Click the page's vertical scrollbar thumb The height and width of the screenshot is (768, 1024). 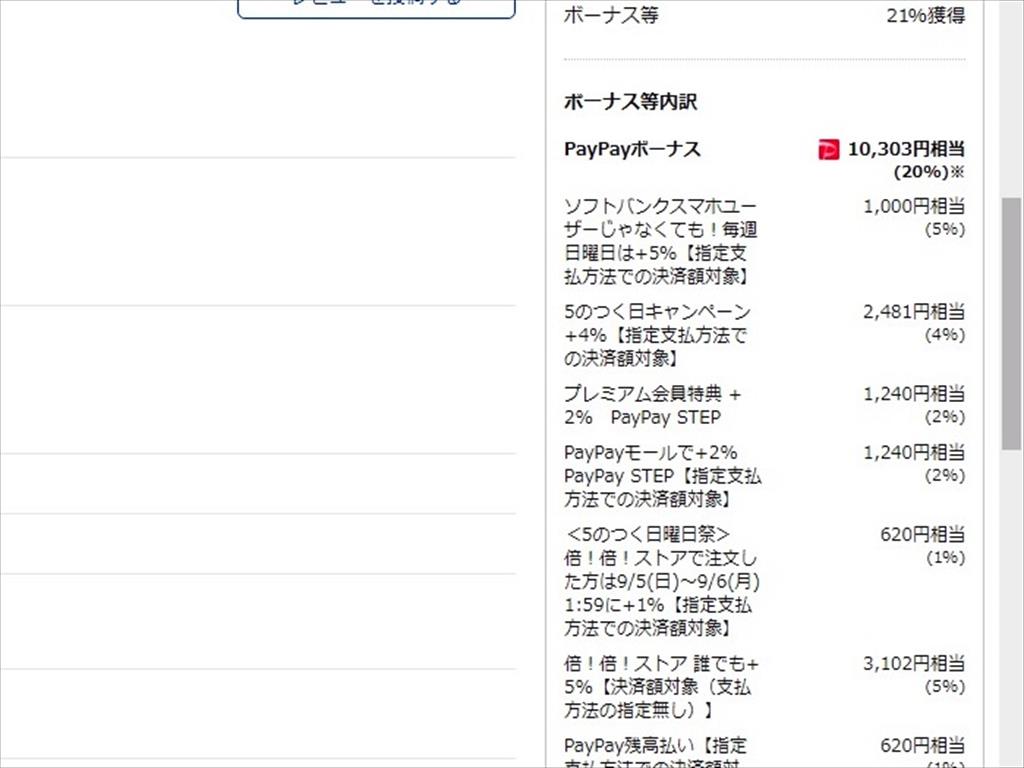pyautogui.click(x=1011, y=323)
